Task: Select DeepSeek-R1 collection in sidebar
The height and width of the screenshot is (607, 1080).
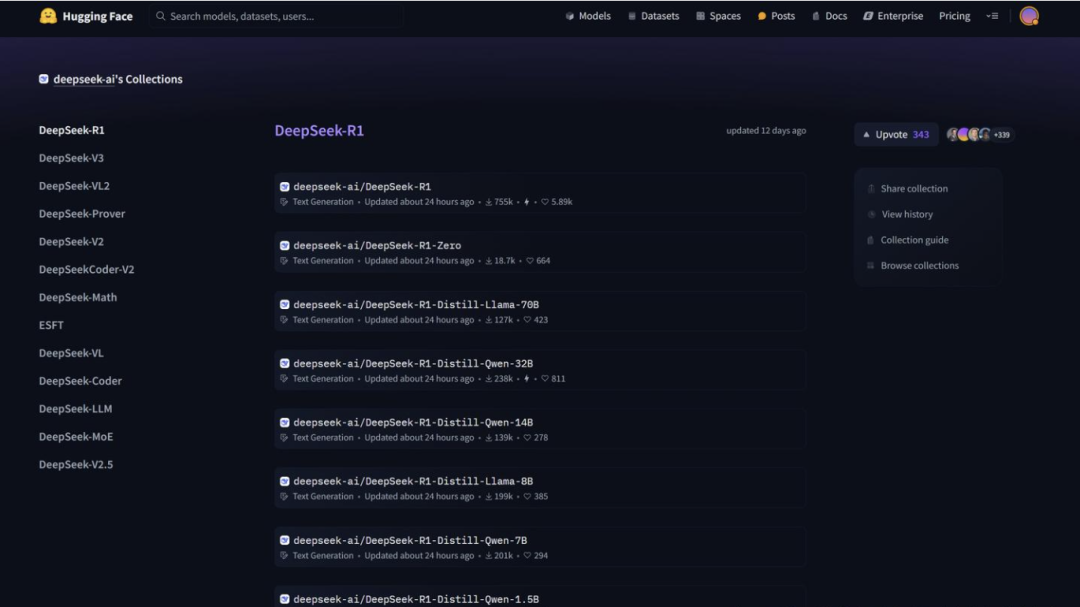Action: tap(72, 130)
